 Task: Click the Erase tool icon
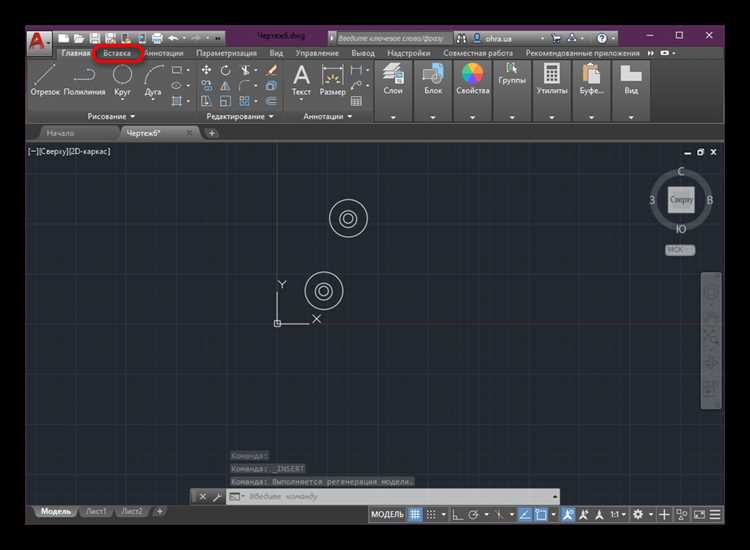[x=271, y=70]
